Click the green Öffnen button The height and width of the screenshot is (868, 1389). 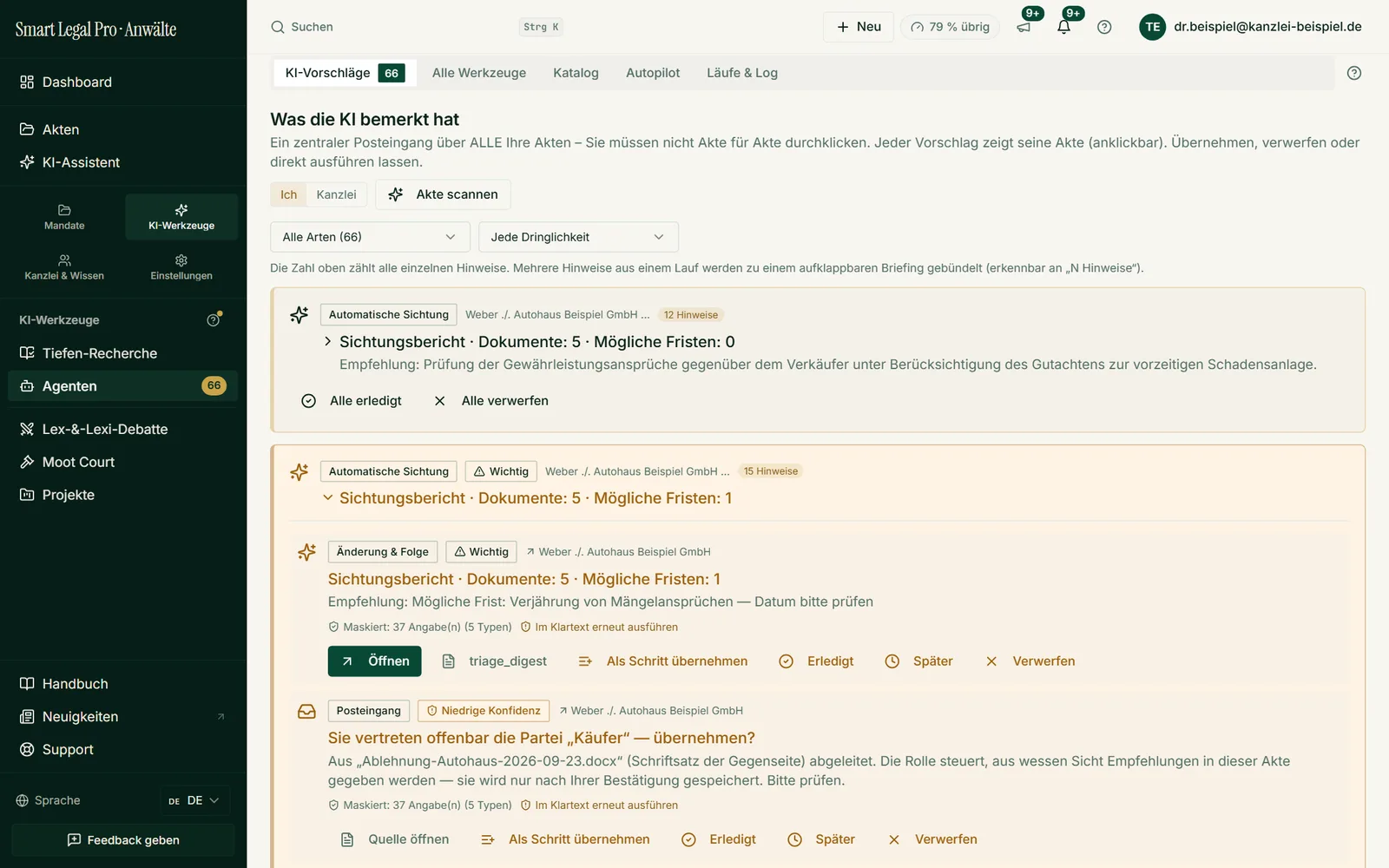click(x=375, y=661)
